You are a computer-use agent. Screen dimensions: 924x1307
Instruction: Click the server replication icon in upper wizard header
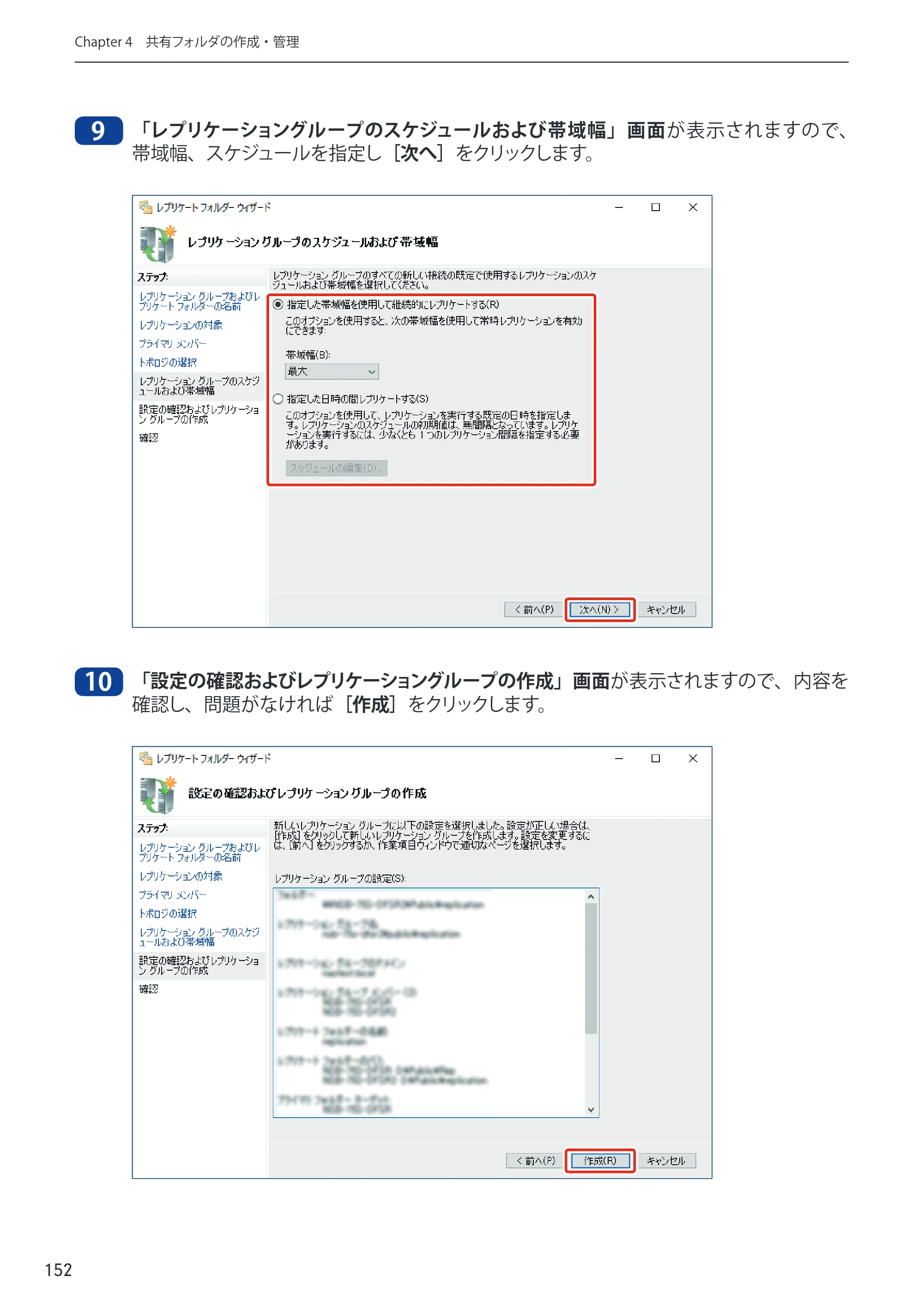pos(157,243)
